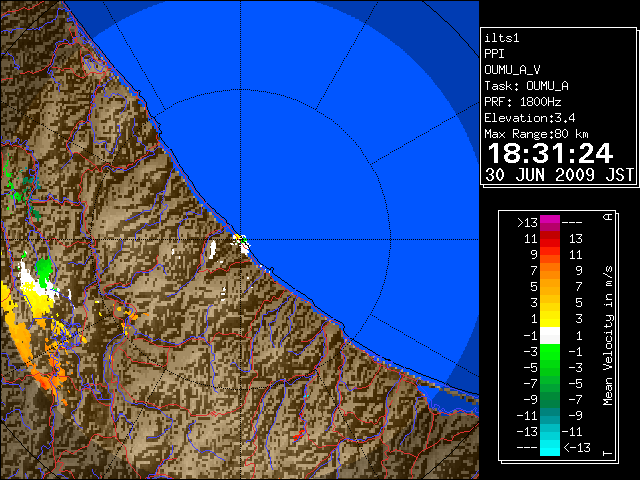Click the large bright green echo patch
This screenshot has height=480, width=640.
pyautogui.click(x=44, y=270)
